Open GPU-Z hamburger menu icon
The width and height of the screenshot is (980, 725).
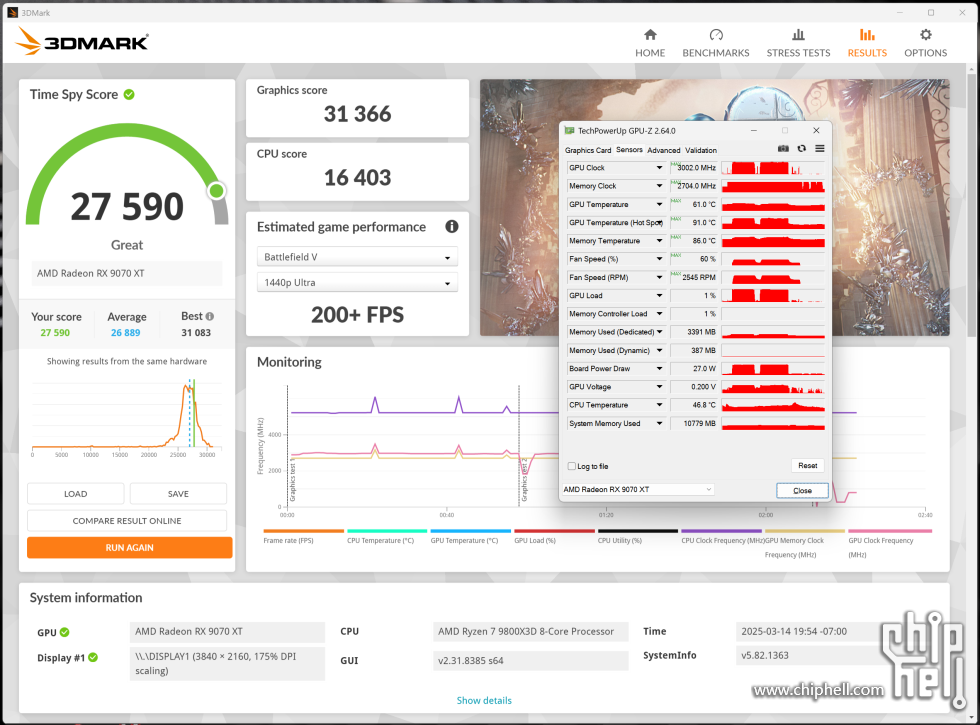pyautogui.click(x=819, y=149)
